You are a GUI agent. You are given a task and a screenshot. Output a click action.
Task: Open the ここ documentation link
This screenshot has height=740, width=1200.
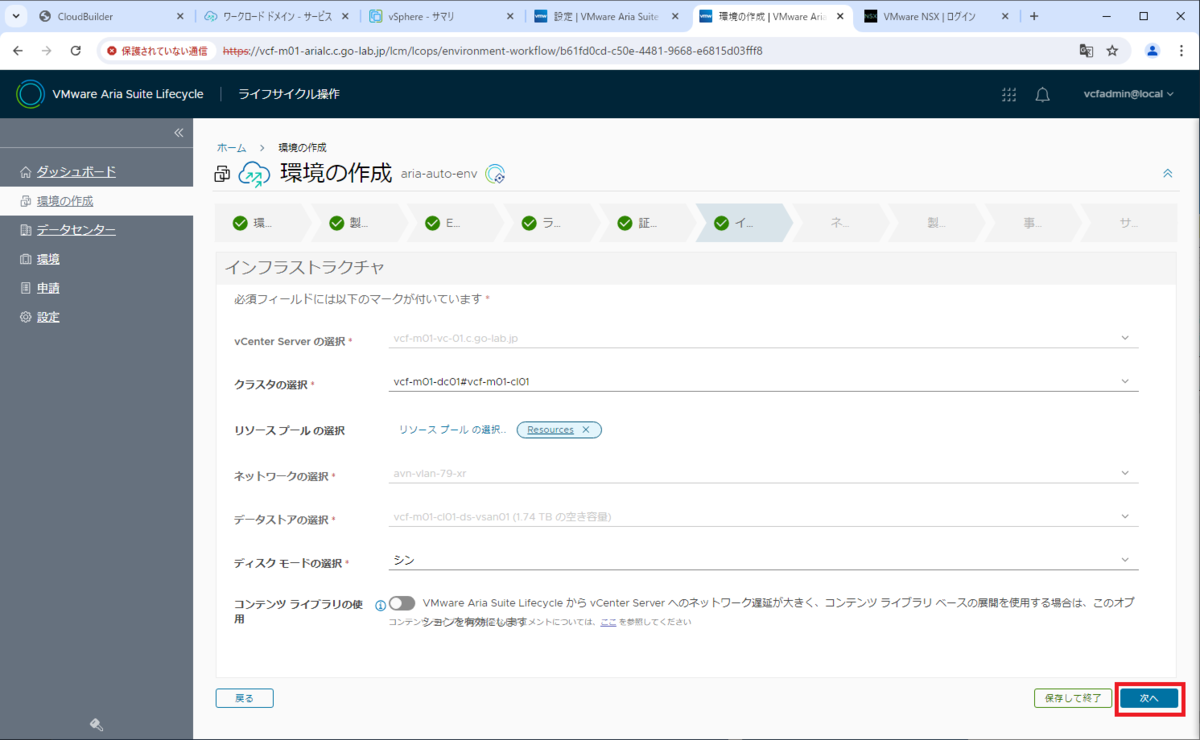point(608,622)
